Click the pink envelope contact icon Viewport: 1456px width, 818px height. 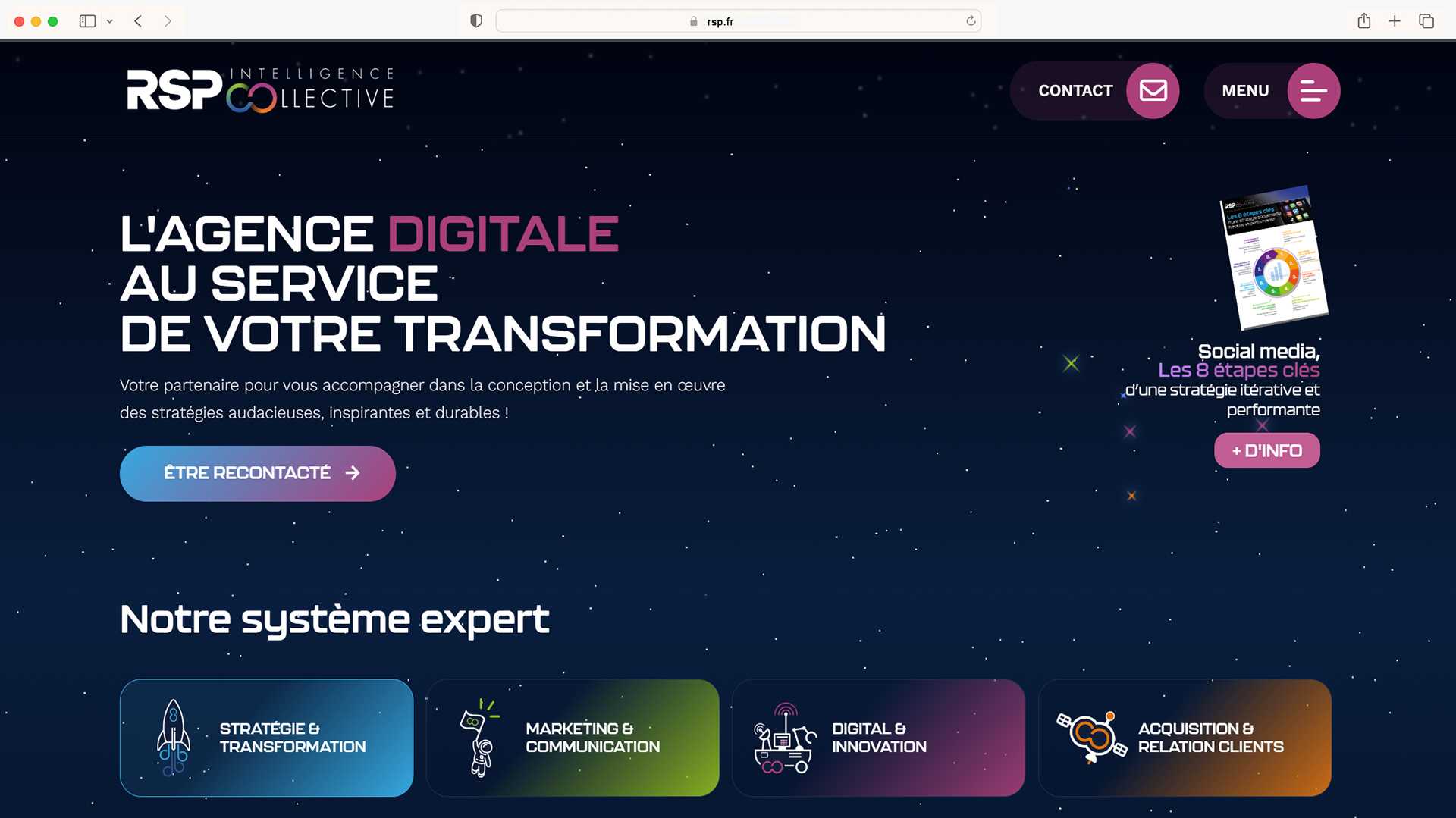point(1153,91)
